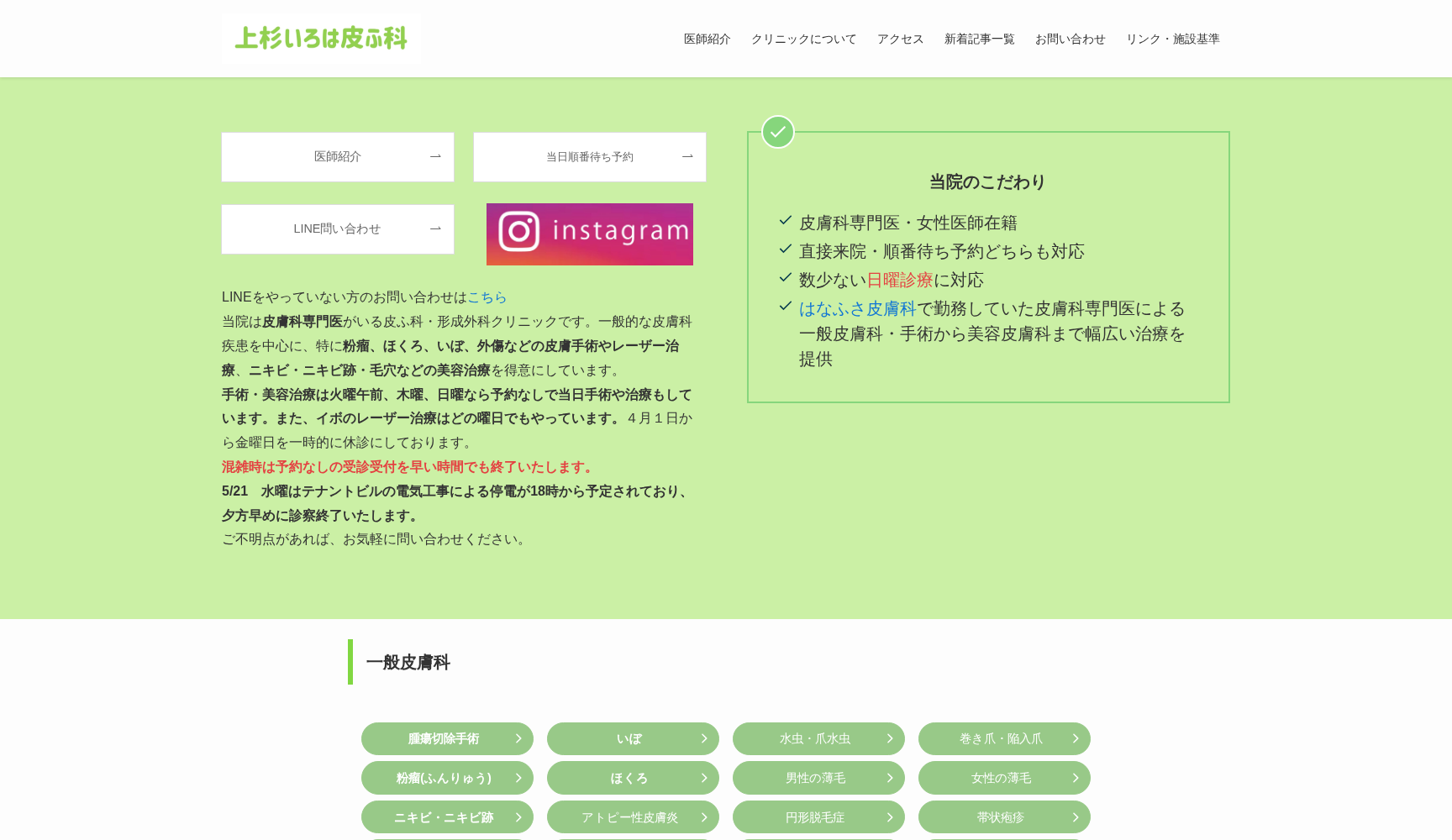Image resolution: width=1452 pixels, height=840 pixels.
Task: Click the arrow icon on 医師紹介 card
Action: coord(435,156)
